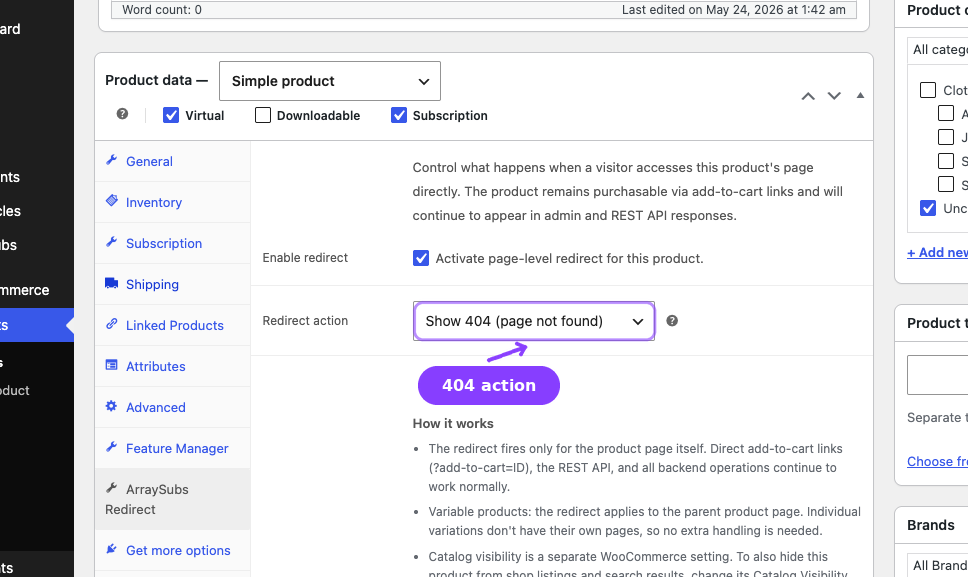Toggle the Subscription checkbox
This screenshot has height=577, width=968.
[399, 115]
